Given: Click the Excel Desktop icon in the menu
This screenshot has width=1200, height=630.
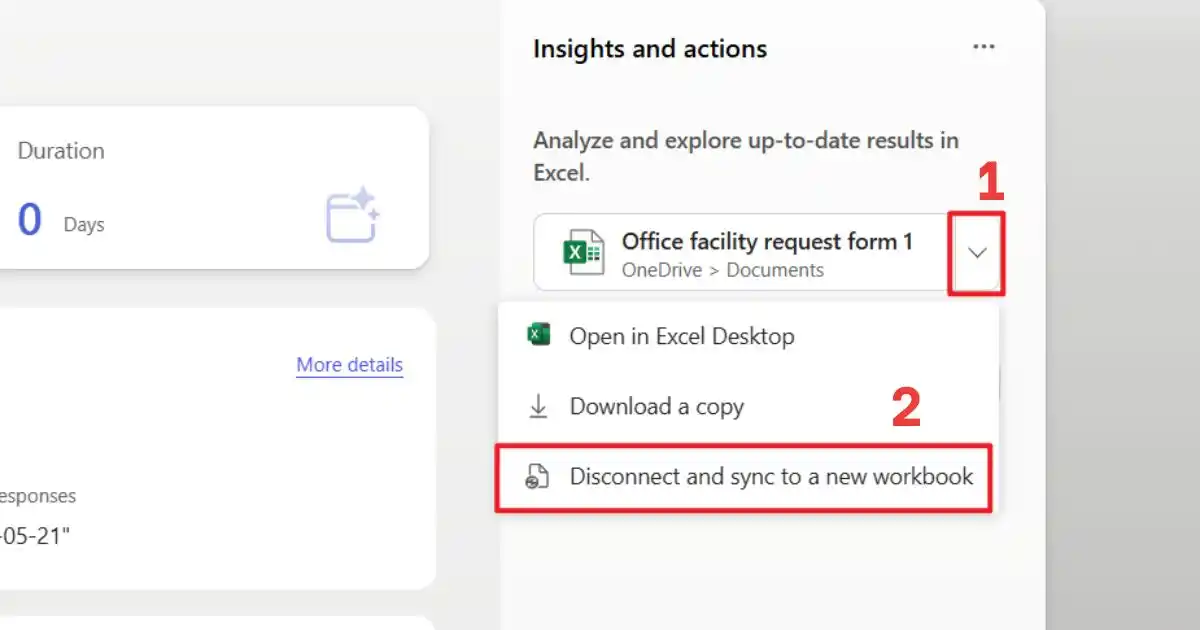Looking at the screenshot, I should click(539, 336).
